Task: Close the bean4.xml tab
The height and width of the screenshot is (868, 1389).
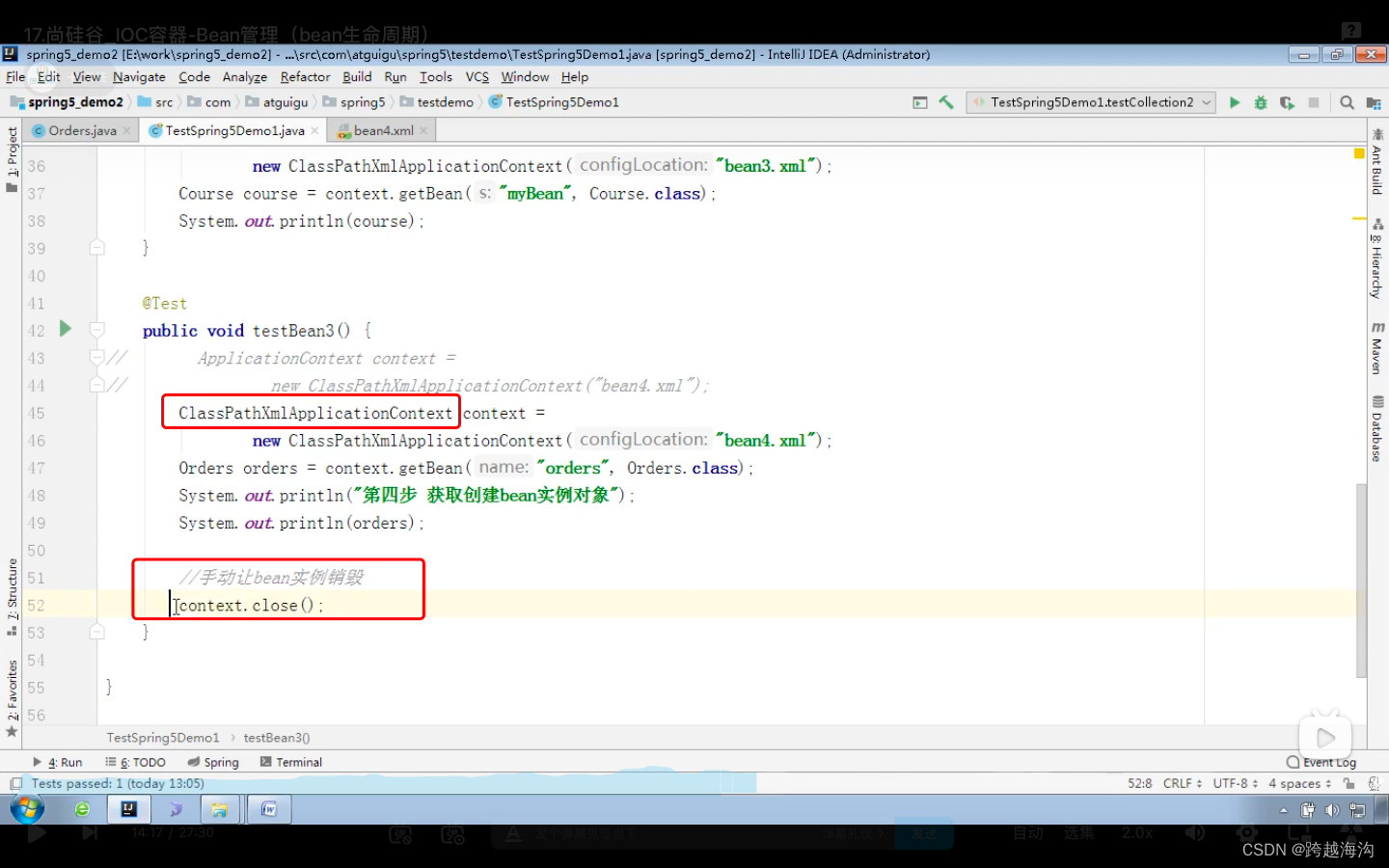Action: coord(422,131)
